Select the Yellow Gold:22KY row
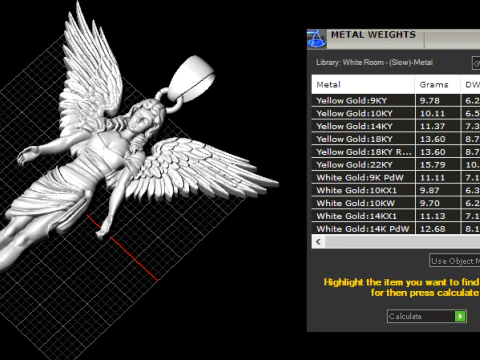 point(396,165)
